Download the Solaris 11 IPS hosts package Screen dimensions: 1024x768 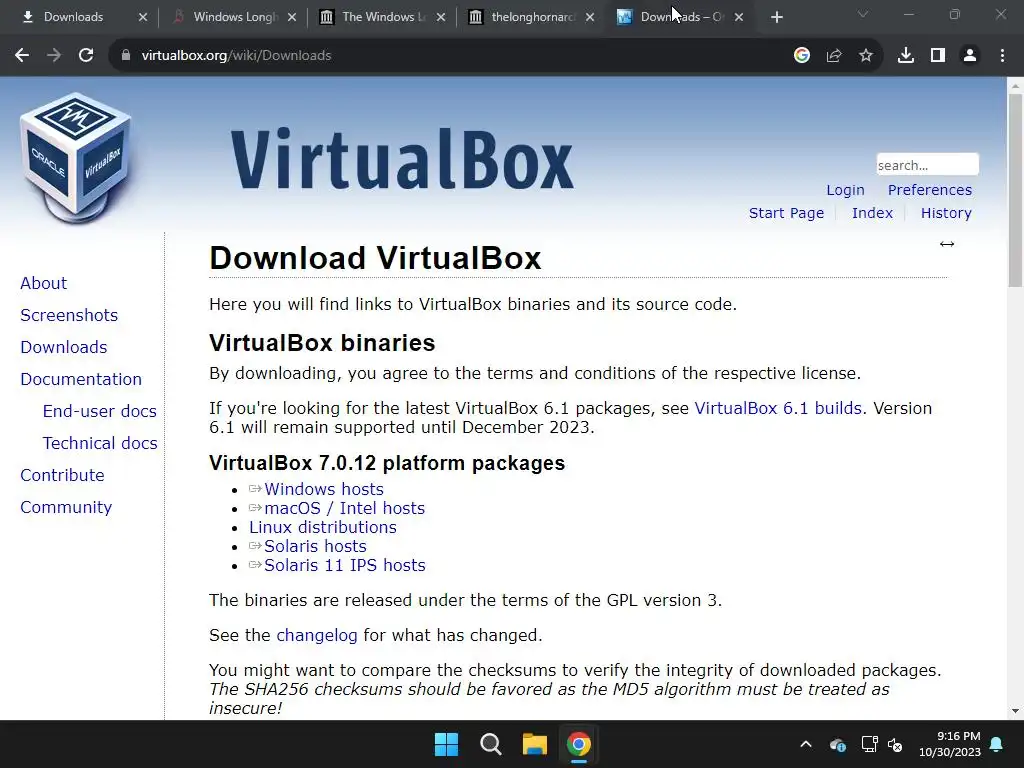pos(344,565)
